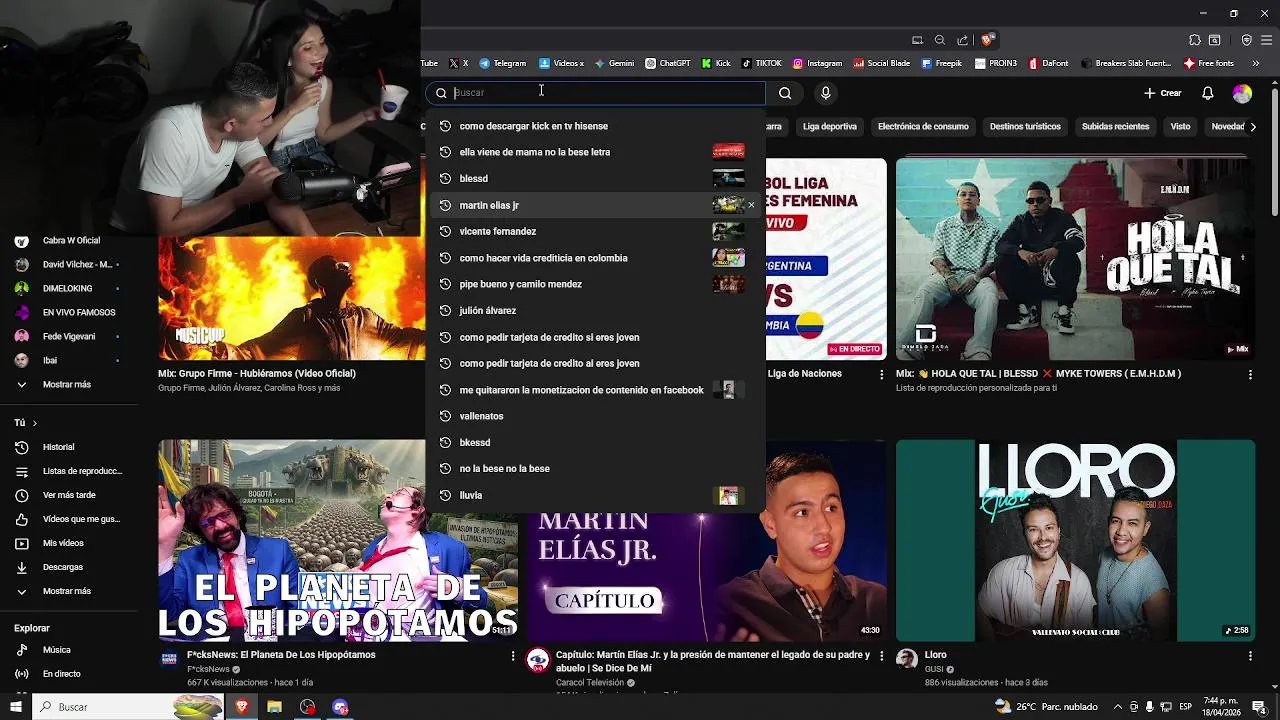This screenshot has width=1280, height=720.
Task: Select 'pipe bueno y camilo mendez' suggestion
Action: pos(596,284)
